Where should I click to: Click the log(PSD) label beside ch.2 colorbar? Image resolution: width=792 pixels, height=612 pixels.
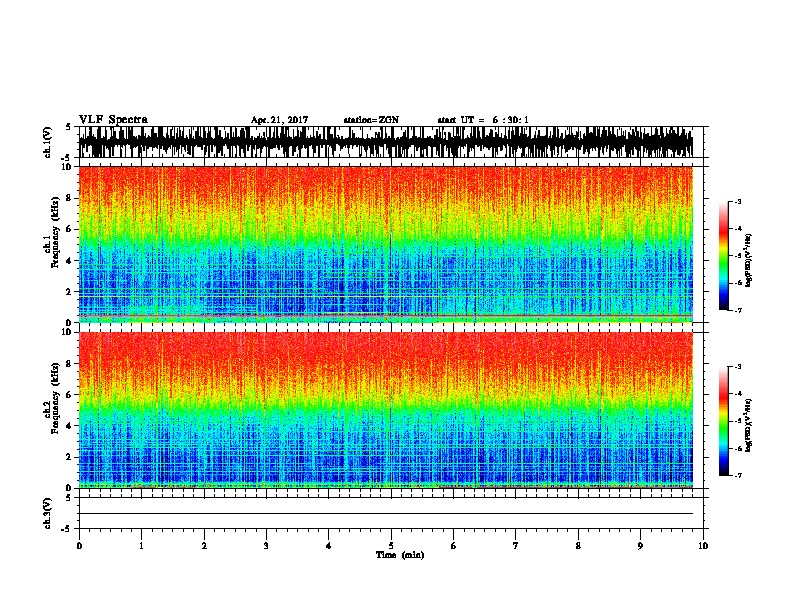pos(748,425)
